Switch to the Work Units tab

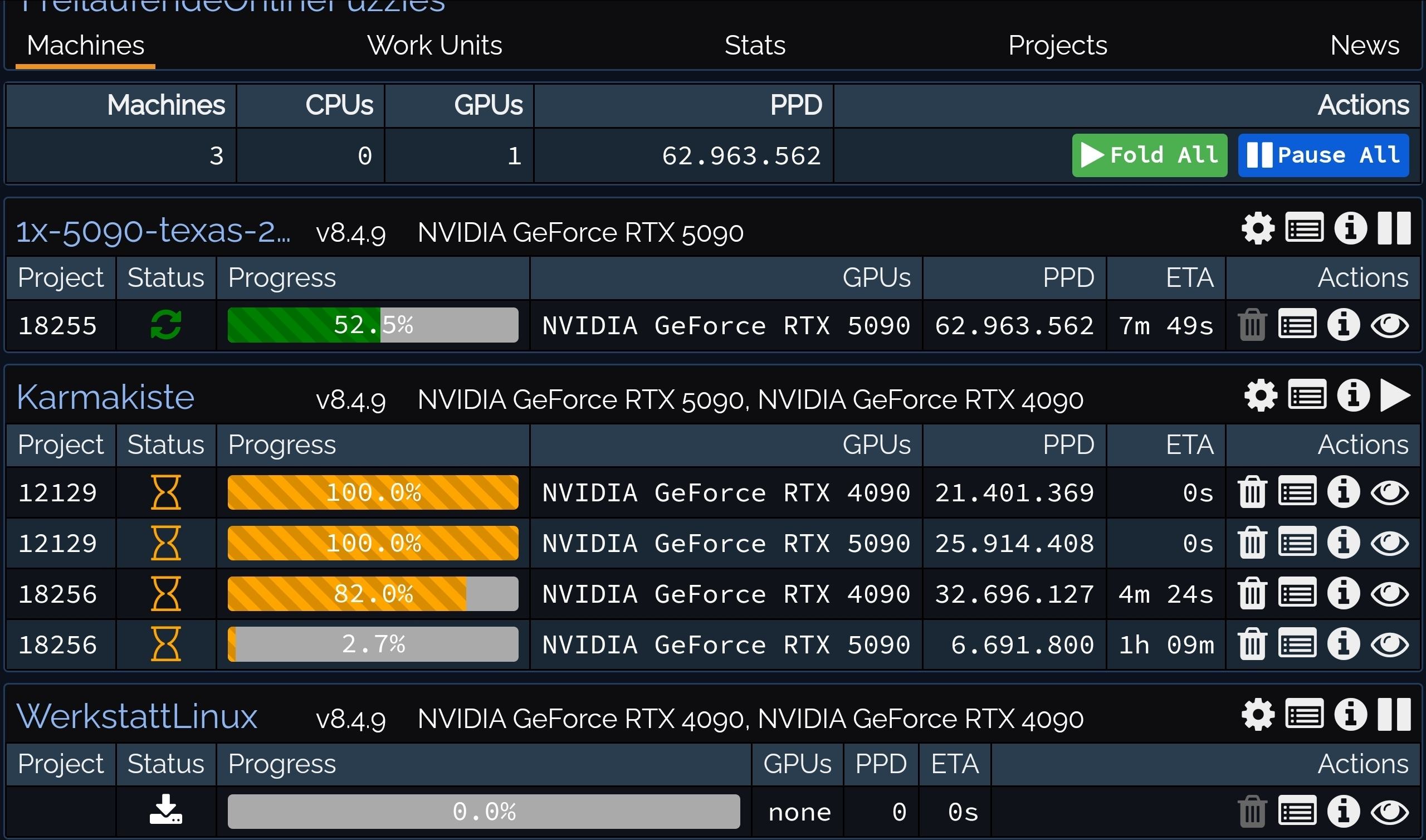tap(434, 45)
